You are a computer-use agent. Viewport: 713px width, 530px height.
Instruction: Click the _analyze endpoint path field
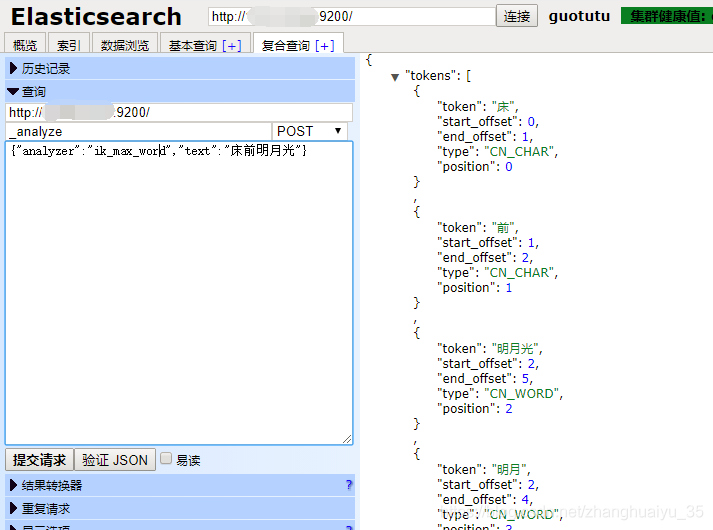138,131
